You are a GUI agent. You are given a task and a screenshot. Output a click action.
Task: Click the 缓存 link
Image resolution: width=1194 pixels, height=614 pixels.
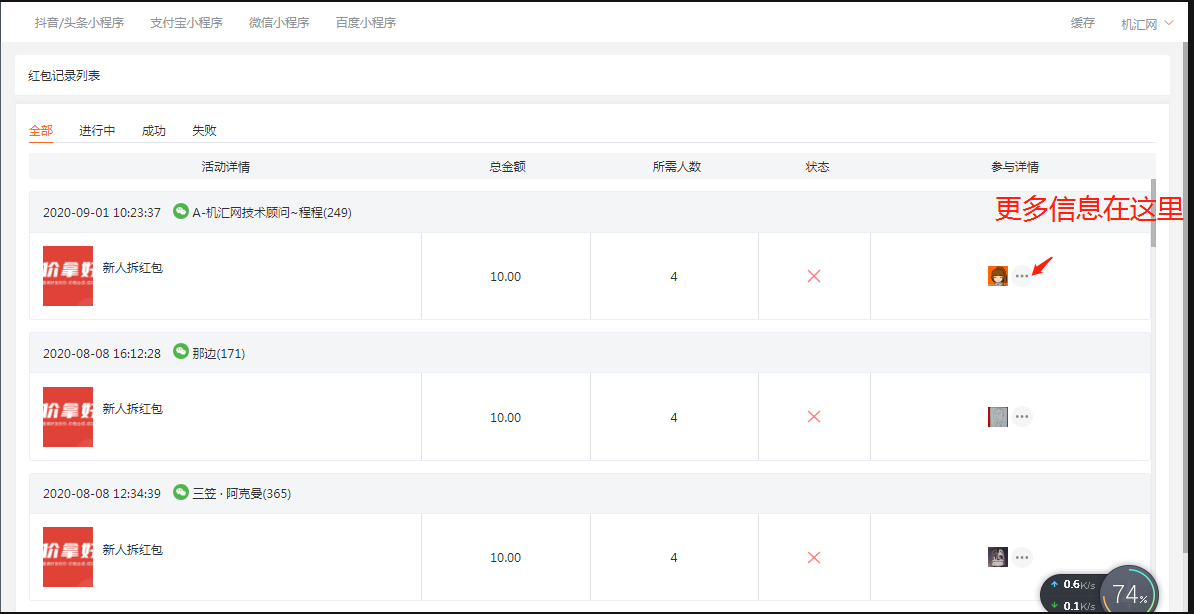pyautogui.click(x=1083, y=22)
